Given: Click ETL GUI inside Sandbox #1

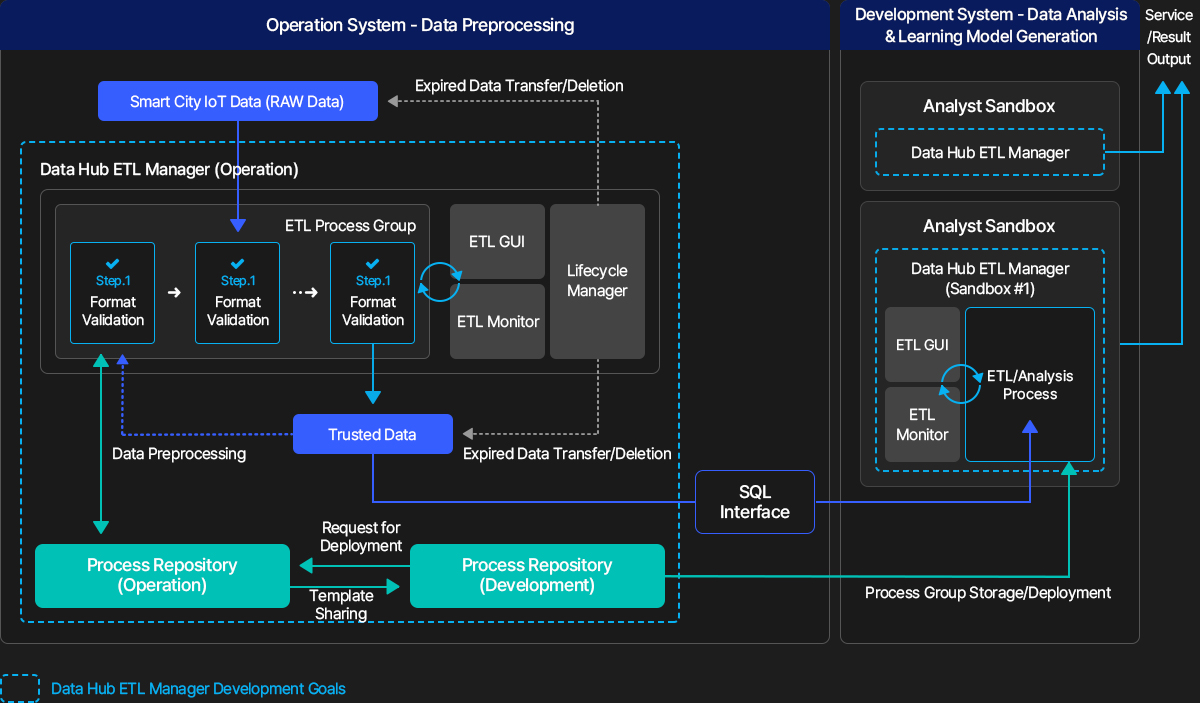Looking at the screenshot, I should point(922,345).
